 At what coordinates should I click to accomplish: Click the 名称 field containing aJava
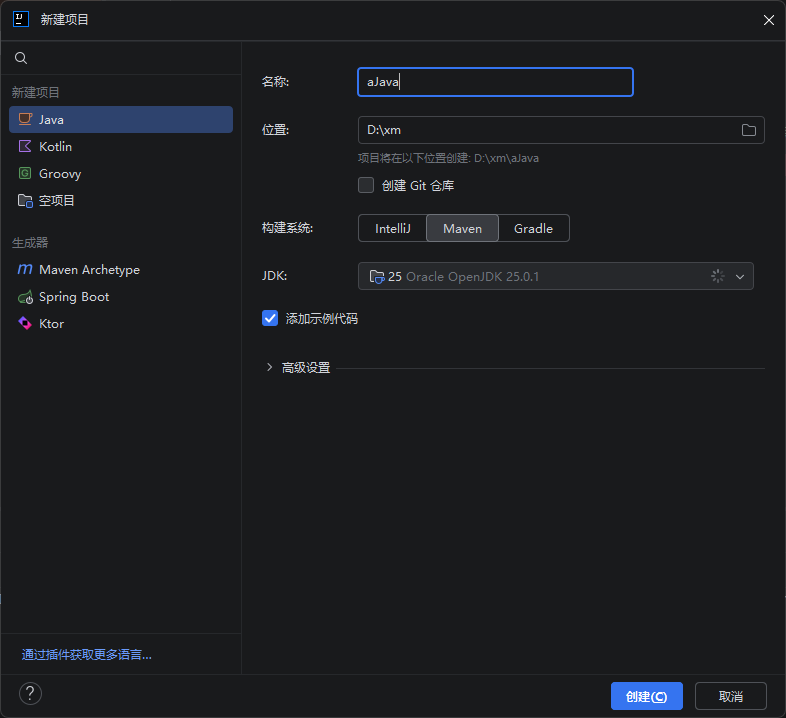pyautogui.click(x=495, y=82)
